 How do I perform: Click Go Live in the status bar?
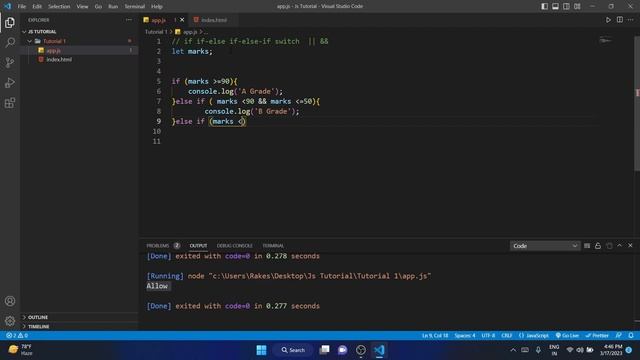[x=567, y=336]
